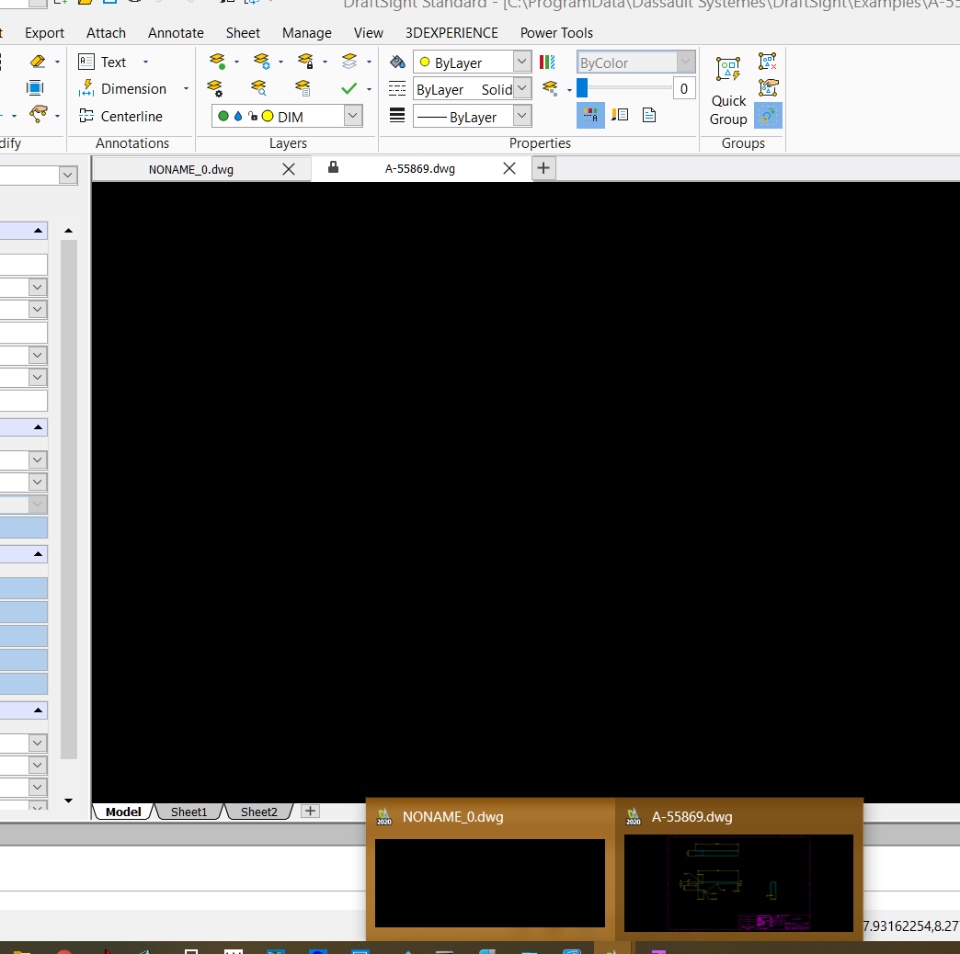The height and width of the screenshot is (954, 960).
Task: Click blue square frame icon in Modify
Action: [x=35, y=88]
